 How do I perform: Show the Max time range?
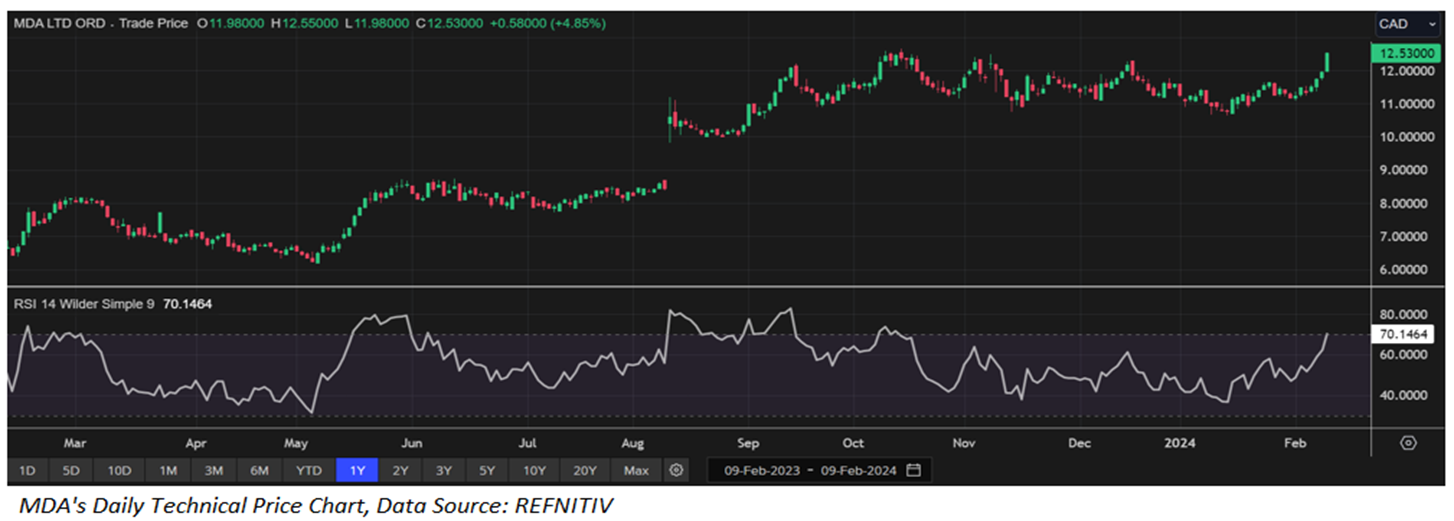point(635,470)
